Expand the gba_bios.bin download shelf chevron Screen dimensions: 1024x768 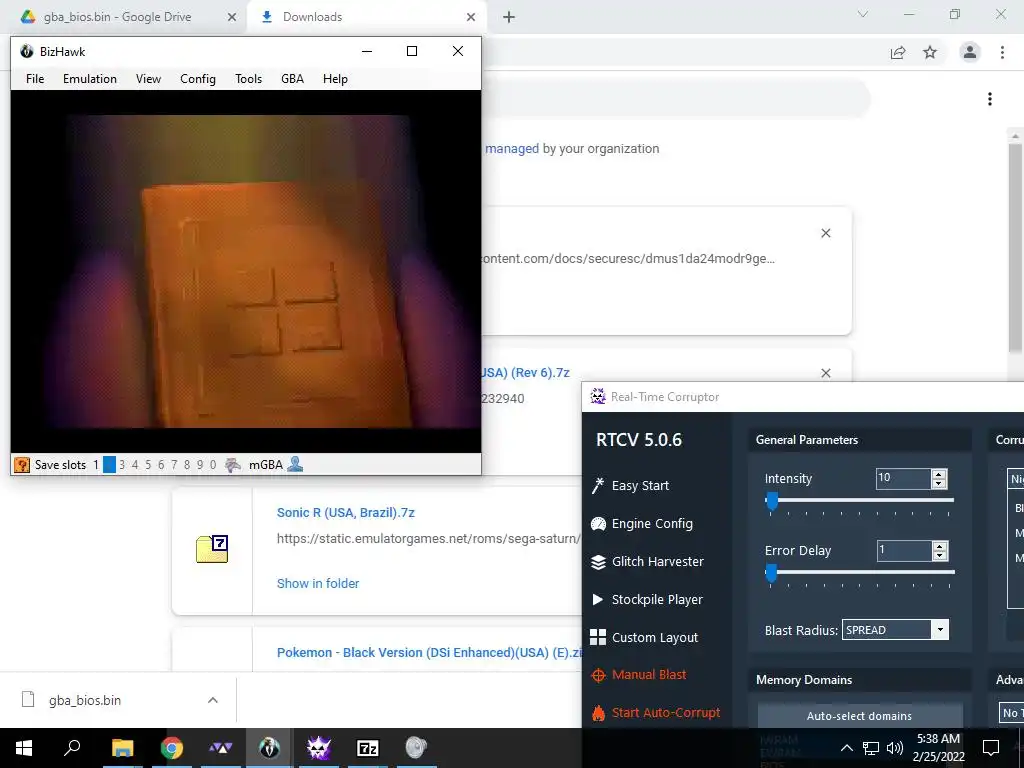[x=212, y=700]
